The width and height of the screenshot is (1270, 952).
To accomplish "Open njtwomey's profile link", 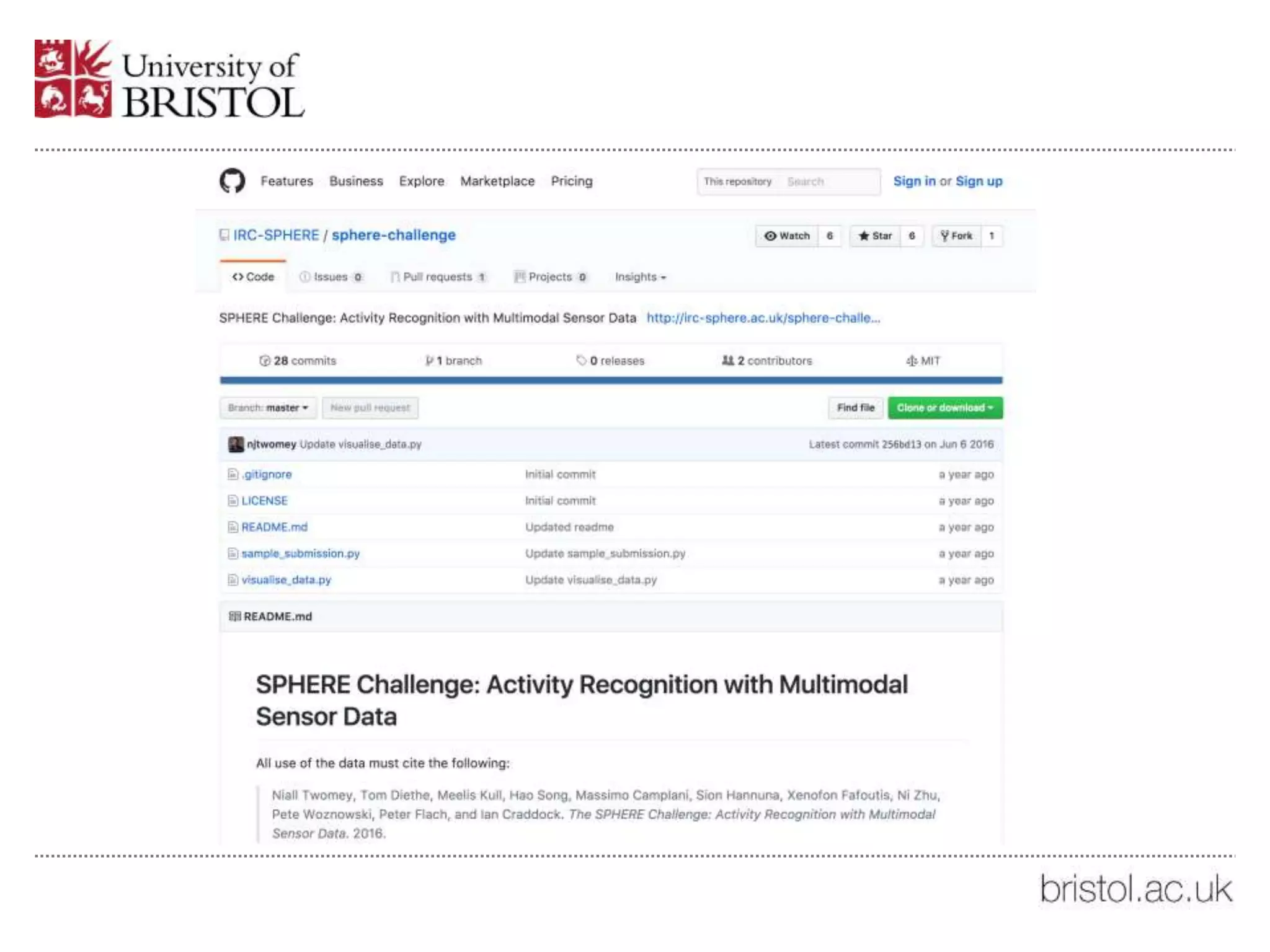I will tap(272, 444).
